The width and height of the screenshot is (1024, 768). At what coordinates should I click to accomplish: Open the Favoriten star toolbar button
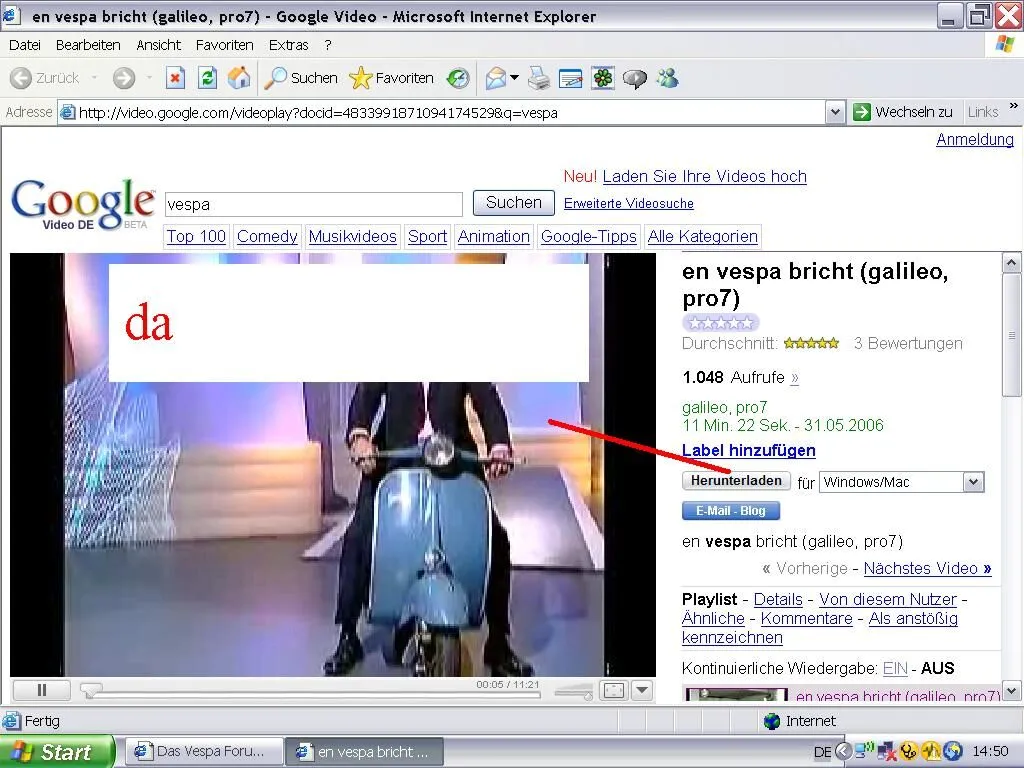pyautogui.click(x=391, y=78)
